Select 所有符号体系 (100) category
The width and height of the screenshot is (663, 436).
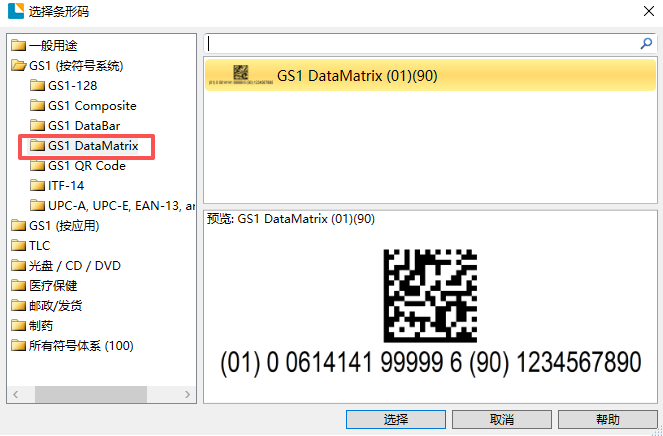tap(80, 346)
